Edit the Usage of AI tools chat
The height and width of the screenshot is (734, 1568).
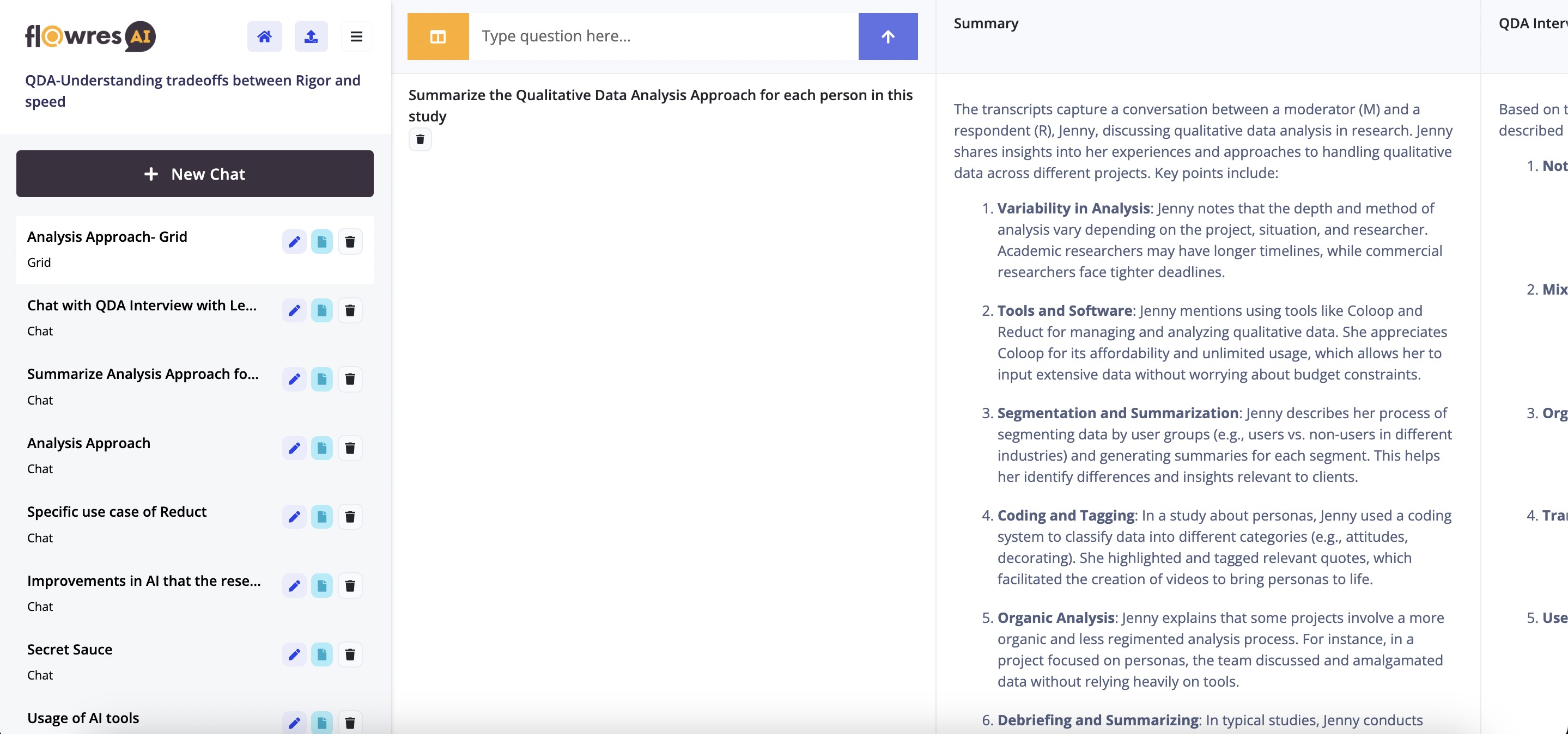[x=294, y=723]
